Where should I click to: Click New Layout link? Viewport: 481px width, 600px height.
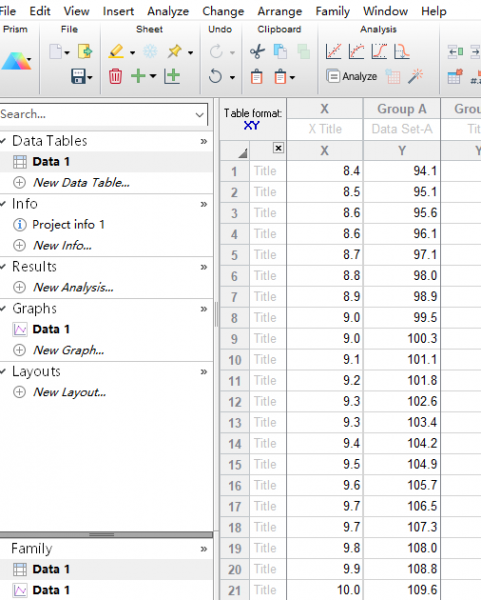[69, 392]
